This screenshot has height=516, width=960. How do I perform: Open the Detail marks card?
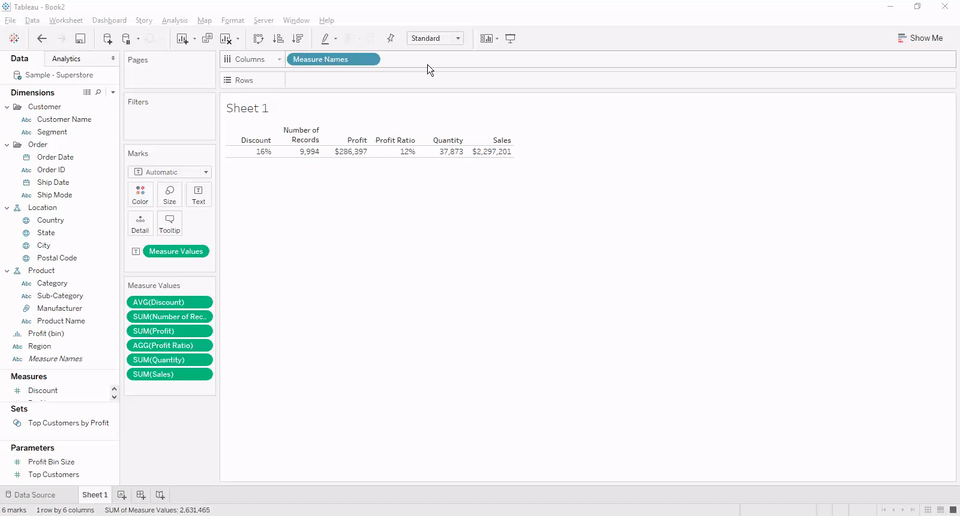(140, 223)
